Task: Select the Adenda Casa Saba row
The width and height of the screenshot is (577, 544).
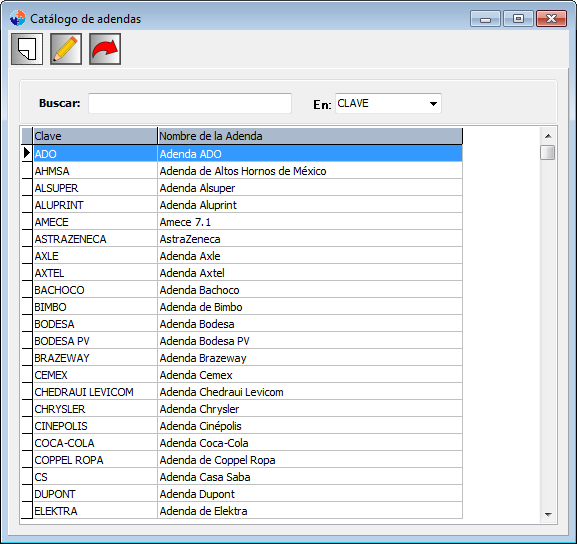Action: [x=247, y=477]
